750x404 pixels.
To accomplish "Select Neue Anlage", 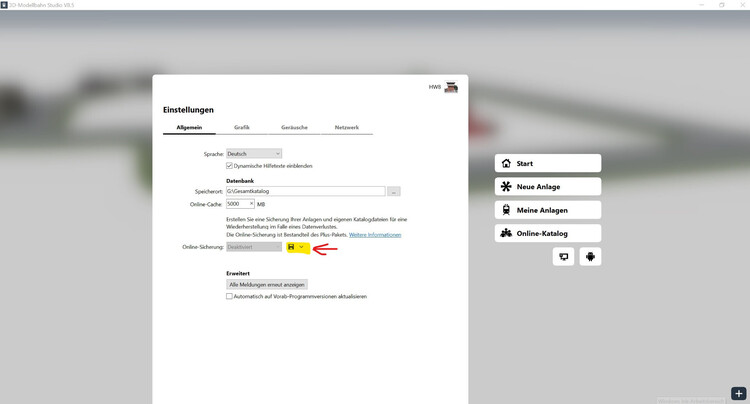I will click(548, 186).
